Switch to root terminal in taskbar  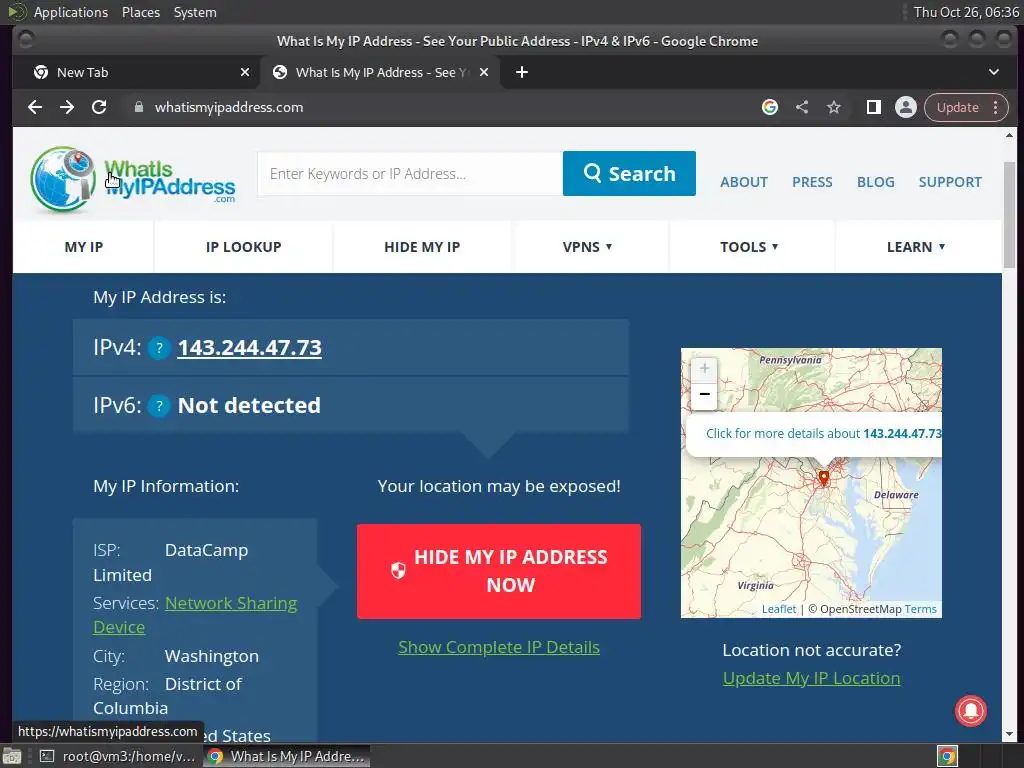click(118, 756)
